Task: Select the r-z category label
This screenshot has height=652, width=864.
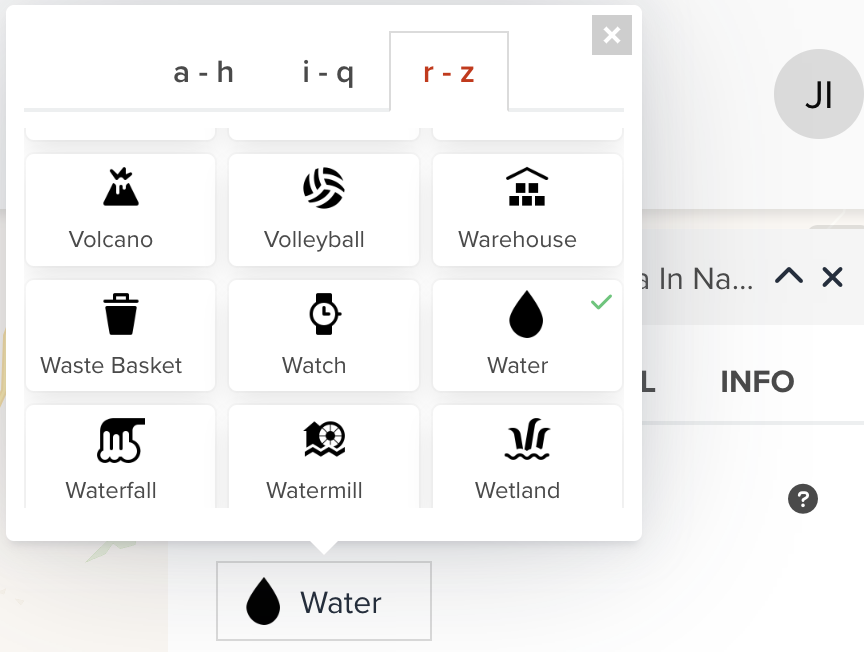Action: point(449,72)
